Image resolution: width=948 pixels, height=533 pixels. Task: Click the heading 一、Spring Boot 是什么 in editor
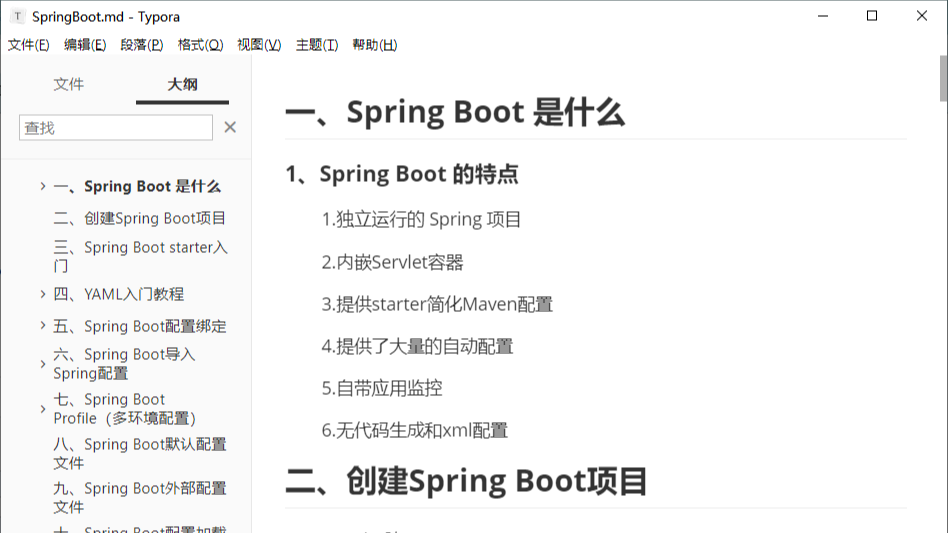tap(455, 112)
